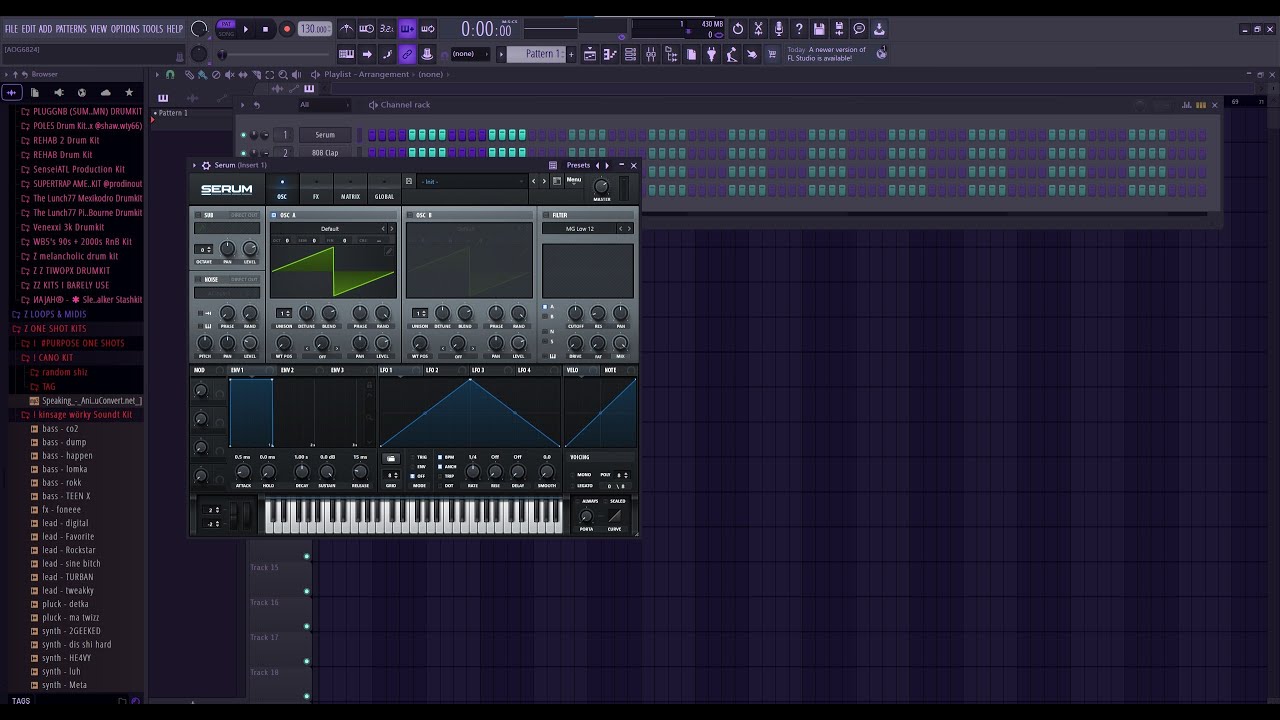Switch to Serum GLOBAL tab
Viewport: 1280px width, 720px height.
pos(384,189)
